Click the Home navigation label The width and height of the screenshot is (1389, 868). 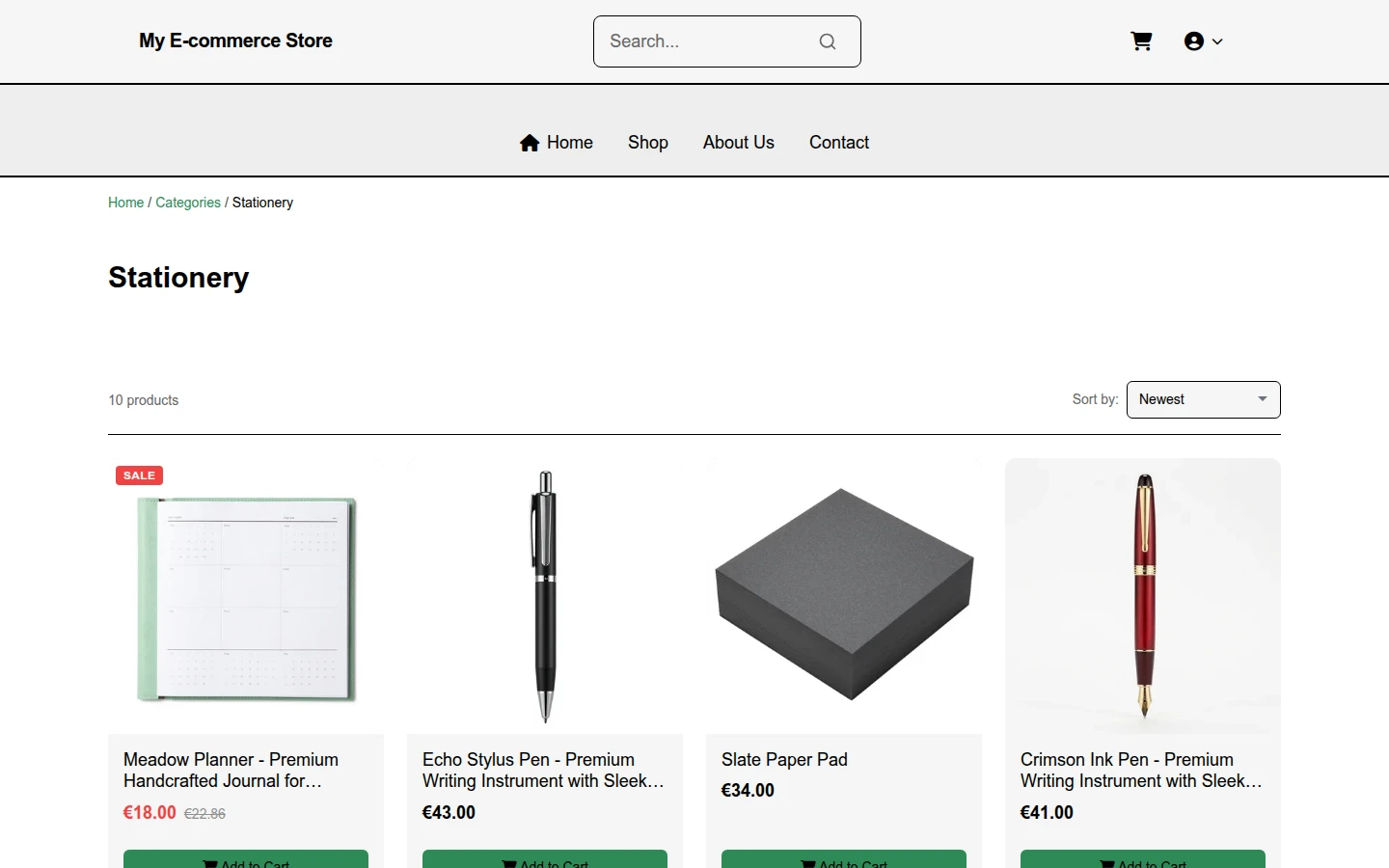click(570, 143)
